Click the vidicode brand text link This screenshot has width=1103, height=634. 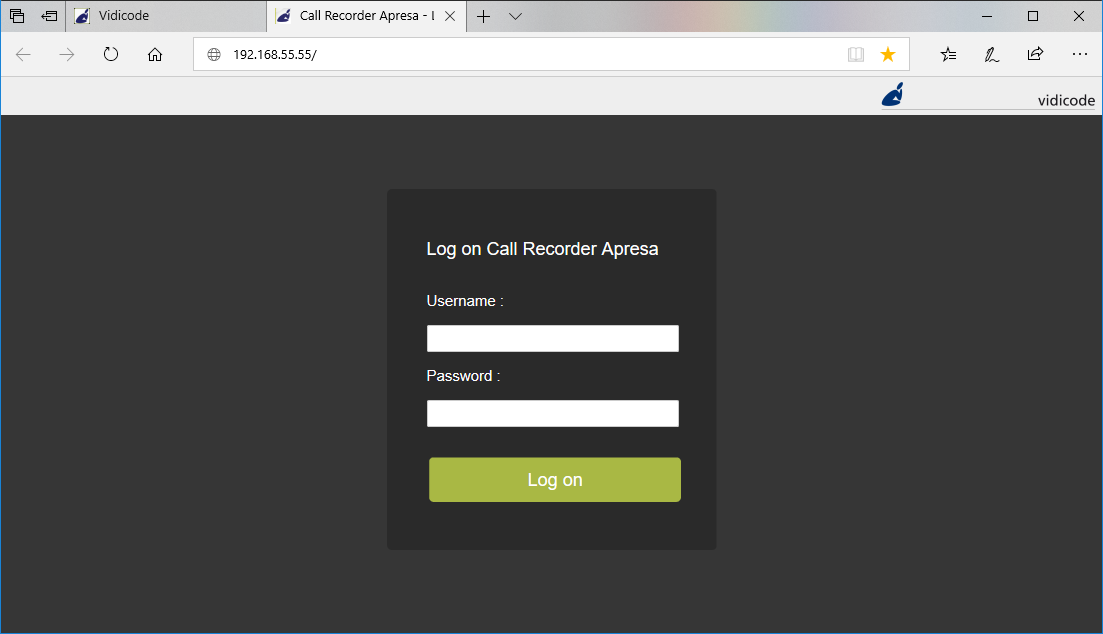point(1066,100)
